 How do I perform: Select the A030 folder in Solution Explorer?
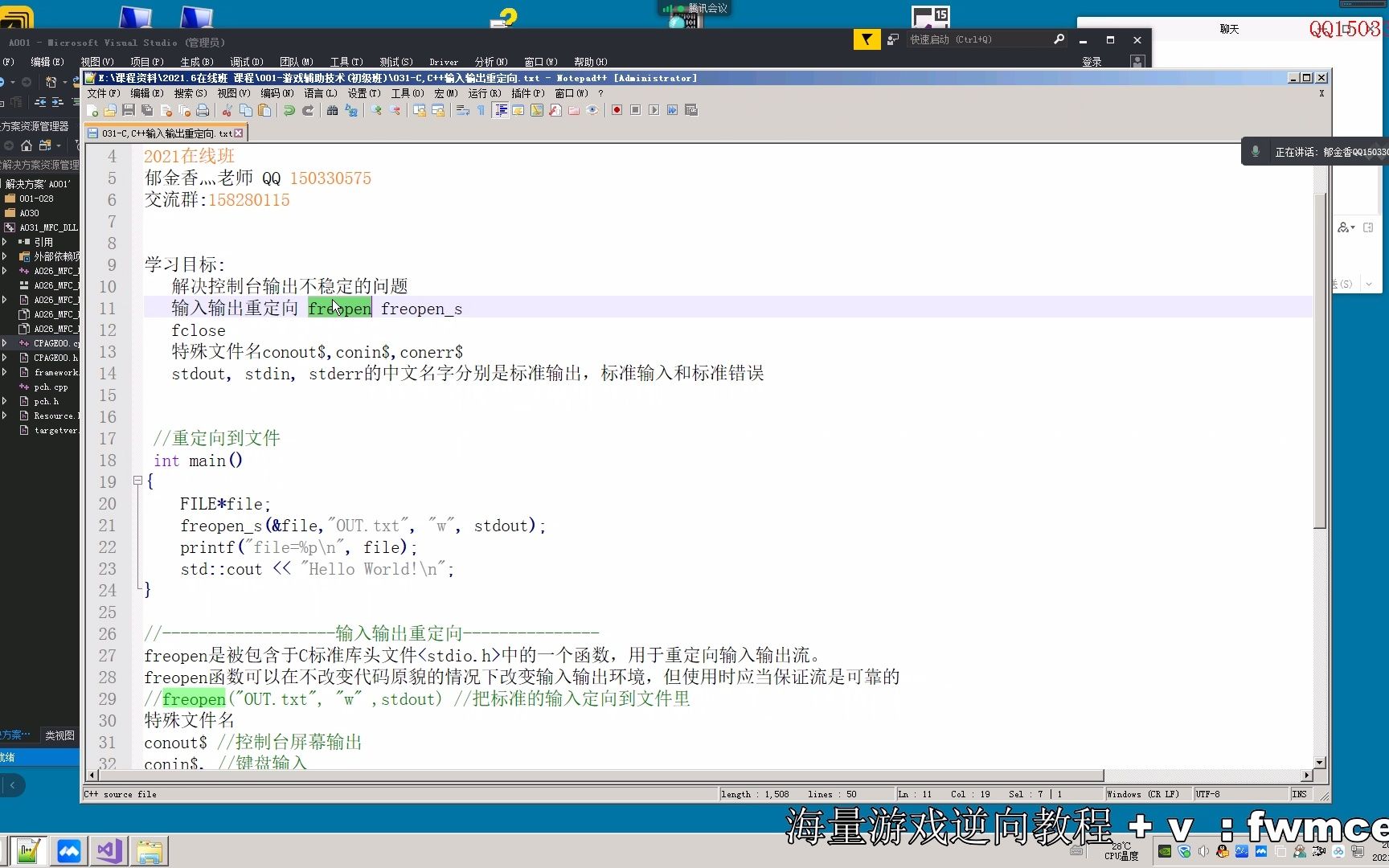tap(29, 213)
